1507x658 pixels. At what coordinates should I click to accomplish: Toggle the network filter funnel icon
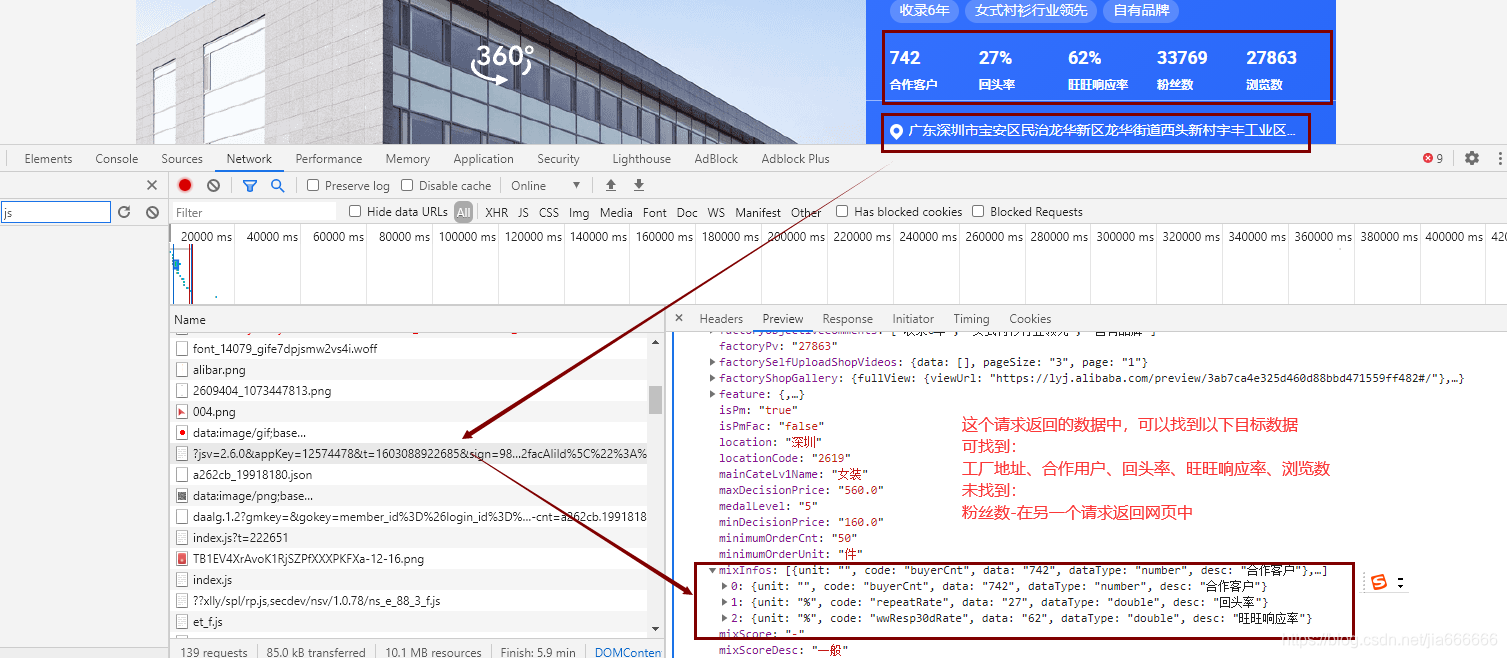tap(250, 185)
